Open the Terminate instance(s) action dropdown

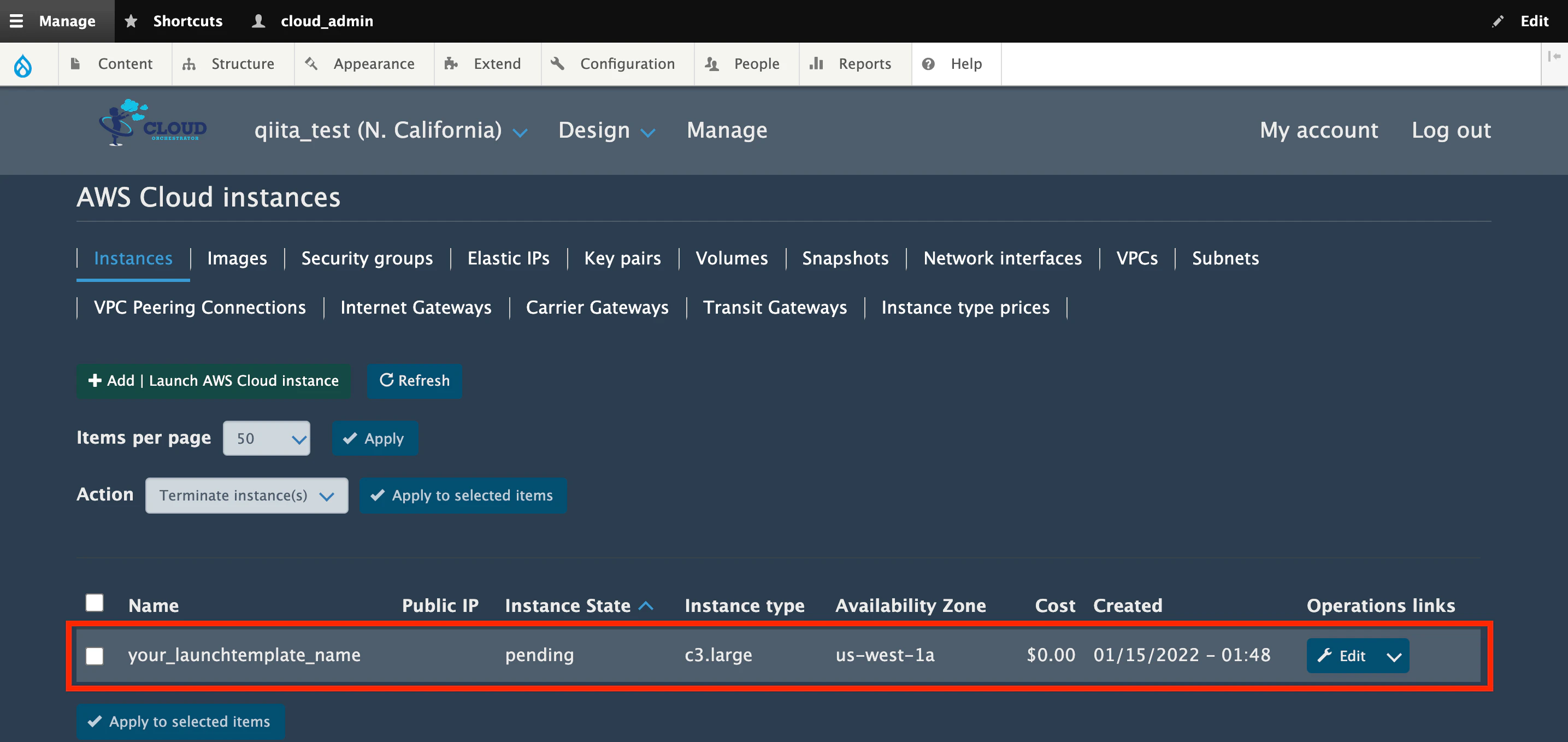(246, 496)
